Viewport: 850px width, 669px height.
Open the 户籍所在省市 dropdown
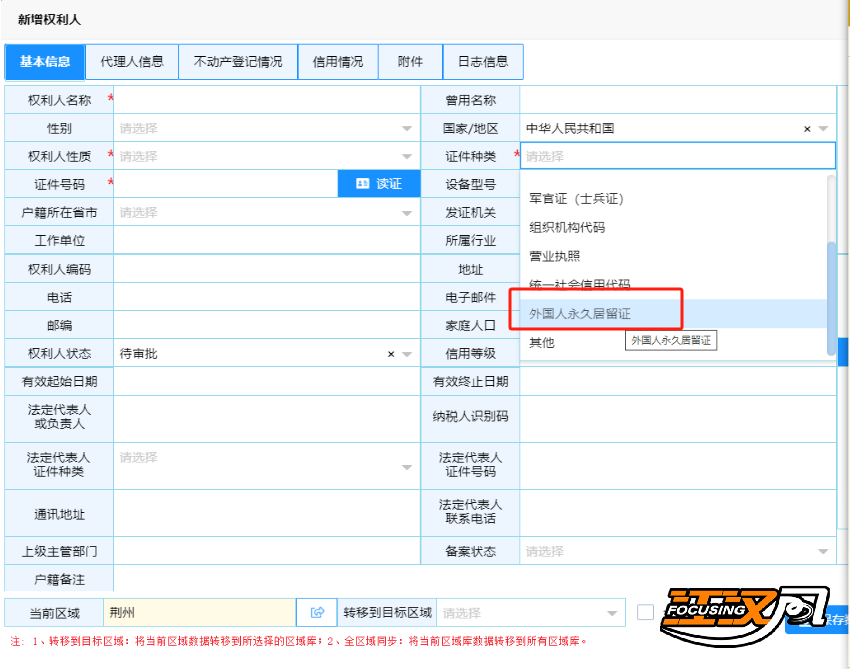tap(406, 213)
